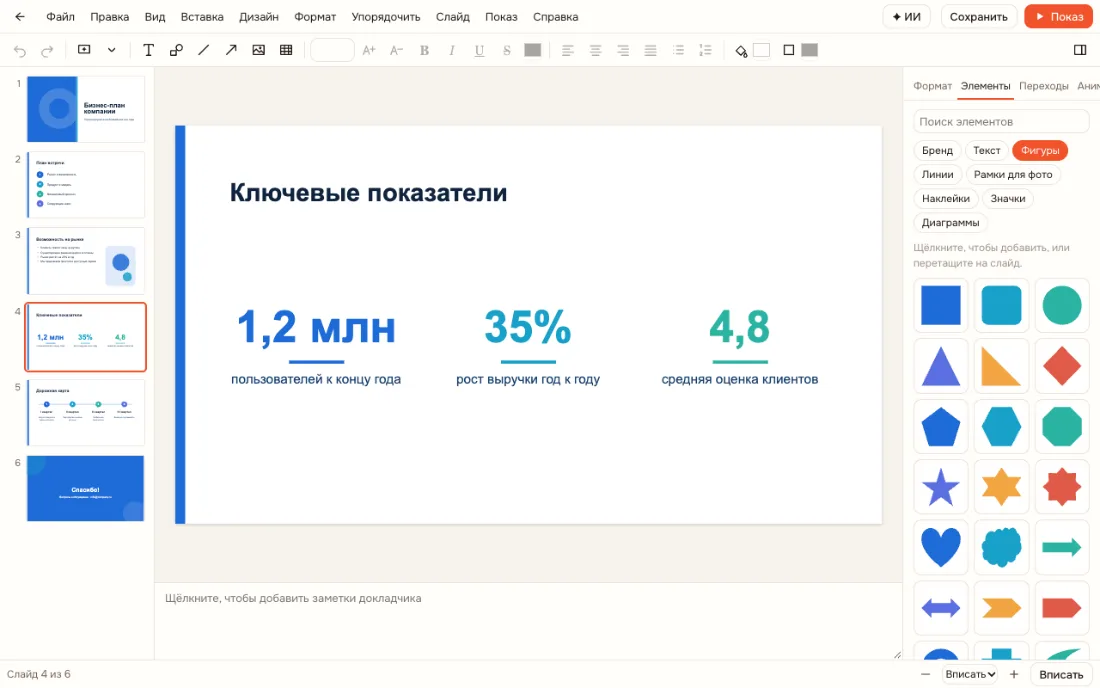Add the green circle shape
Viewport: 1100px width, 688px height.
point(1061,305)
